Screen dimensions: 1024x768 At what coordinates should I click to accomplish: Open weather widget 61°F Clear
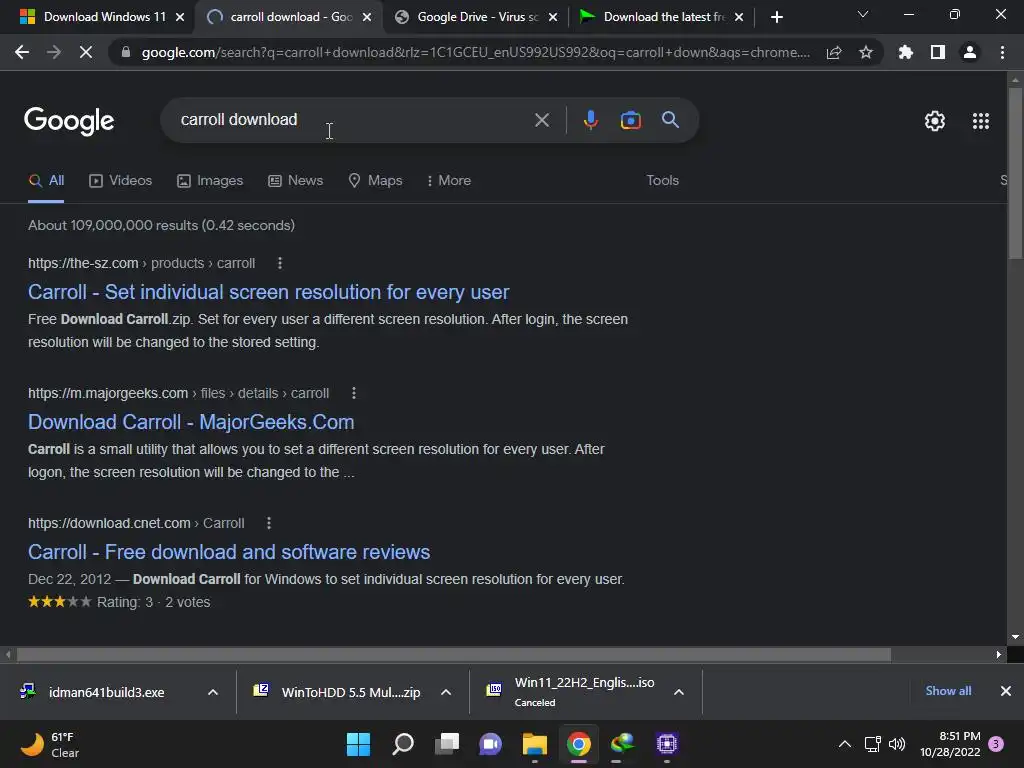coord(50,744)
